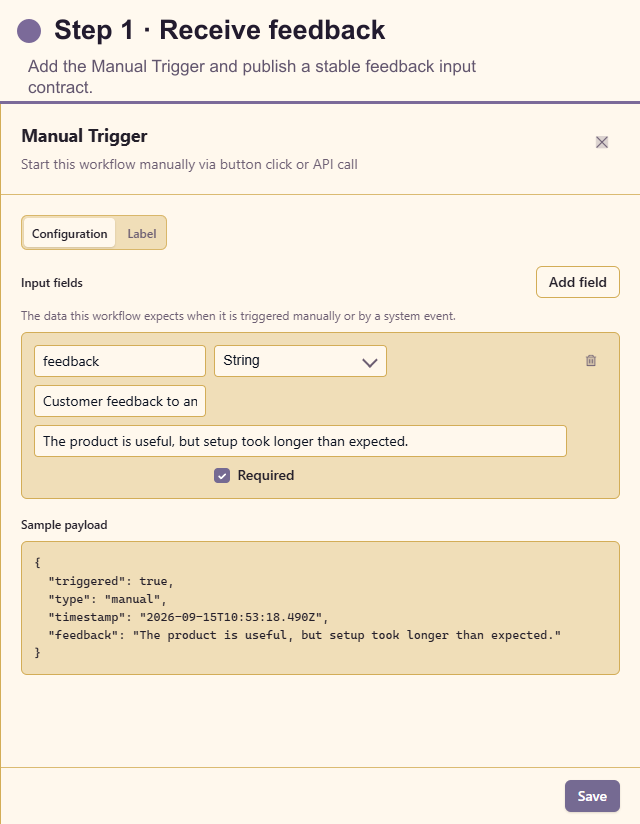Click the Required label text
This screenshot has height=824, width=640.
(x=266, y=476)
